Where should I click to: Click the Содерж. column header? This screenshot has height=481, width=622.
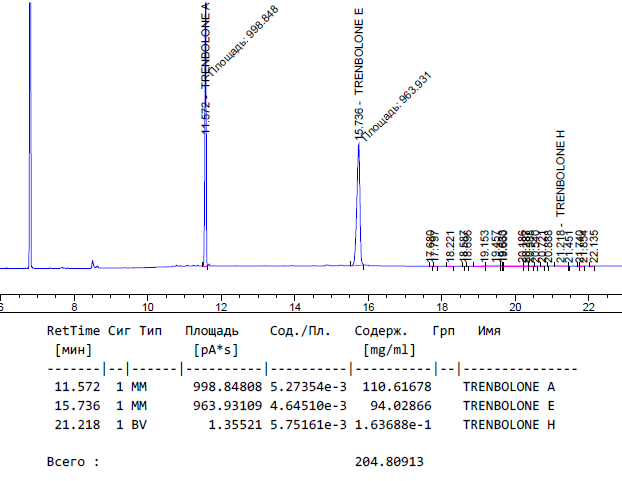pyautogui.click(x=379, y=330)
